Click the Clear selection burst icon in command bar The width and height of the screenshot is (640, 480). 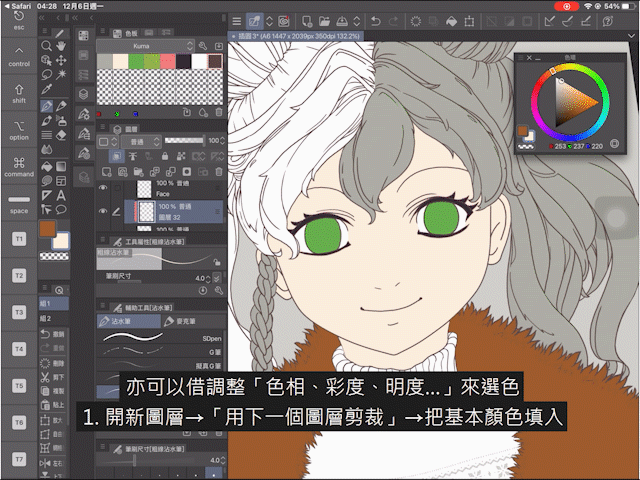click(x=416, y=21)
